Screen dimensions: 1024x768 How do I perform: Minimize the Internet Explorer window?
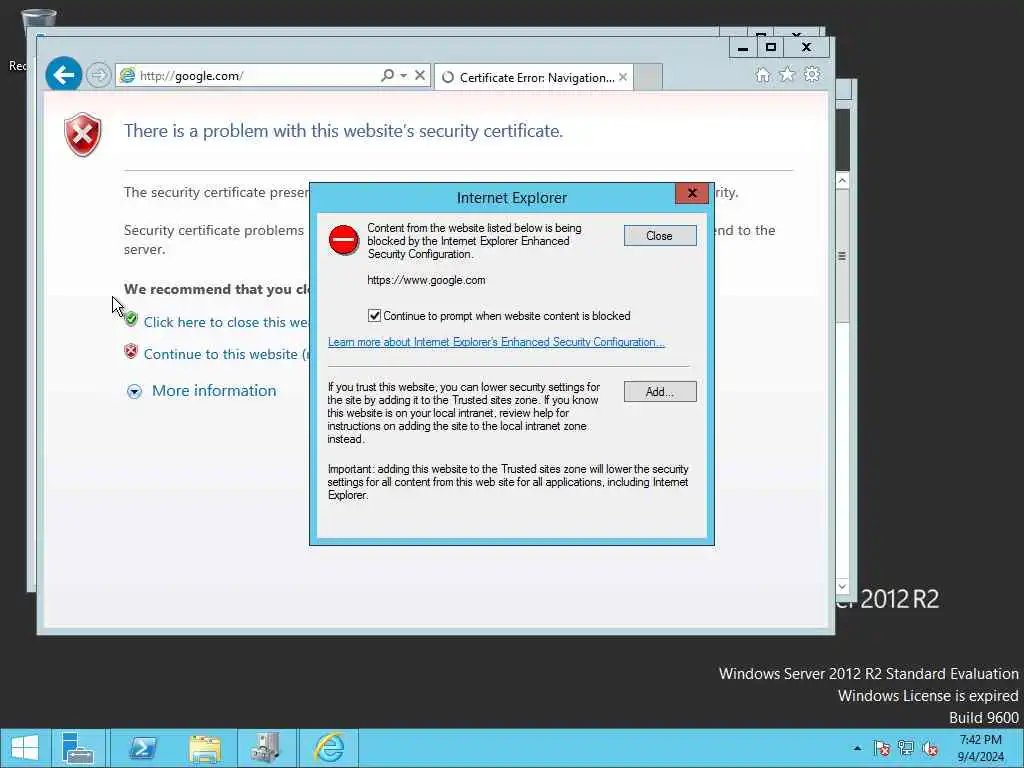pos(743,48)
